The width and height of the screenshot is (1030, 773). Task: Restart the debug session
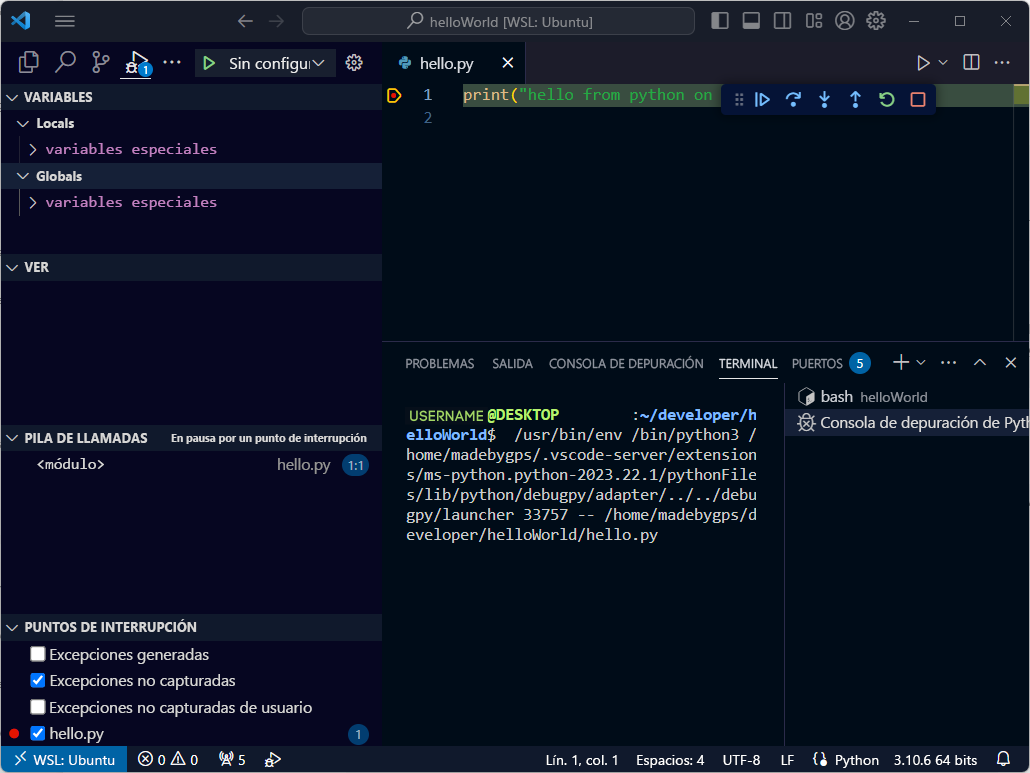tap(887, 100)
